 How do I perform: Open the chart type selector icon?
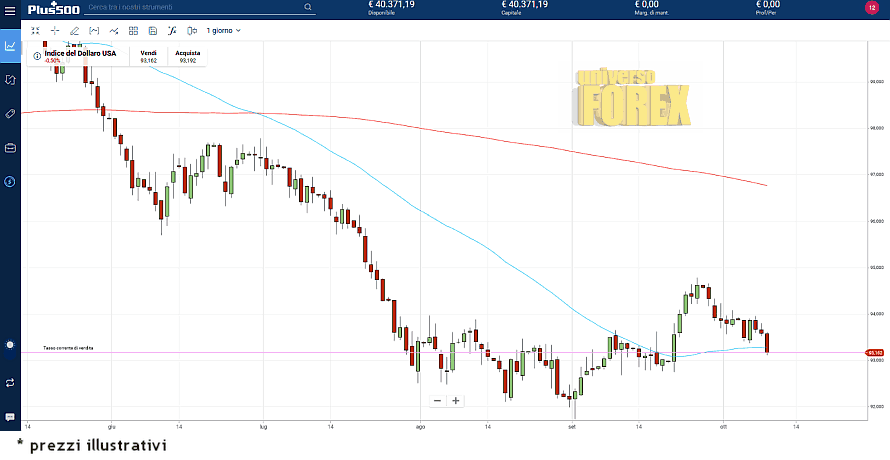[94, 30]
